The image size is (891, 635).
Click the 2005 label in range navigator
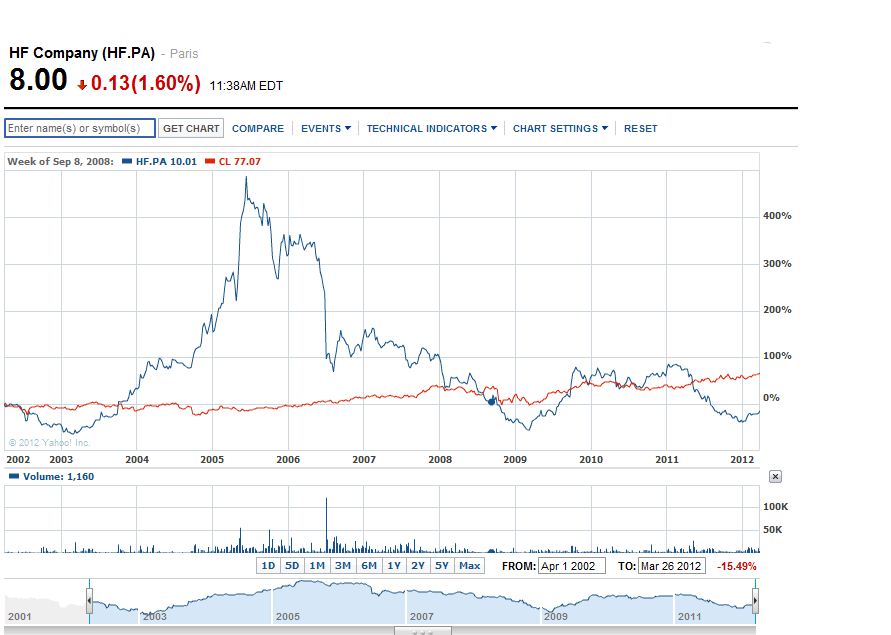[288, 616]
